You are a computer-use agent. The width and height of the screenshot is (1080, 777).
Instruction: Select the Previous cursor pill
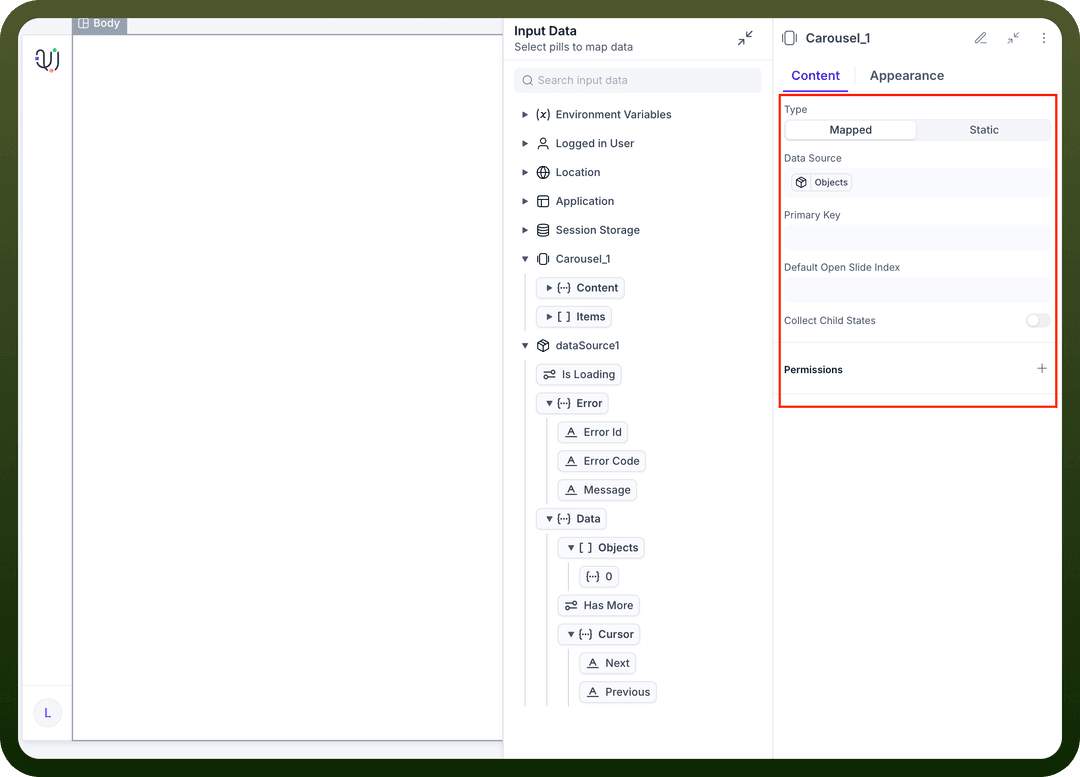(x=618, y=692)
